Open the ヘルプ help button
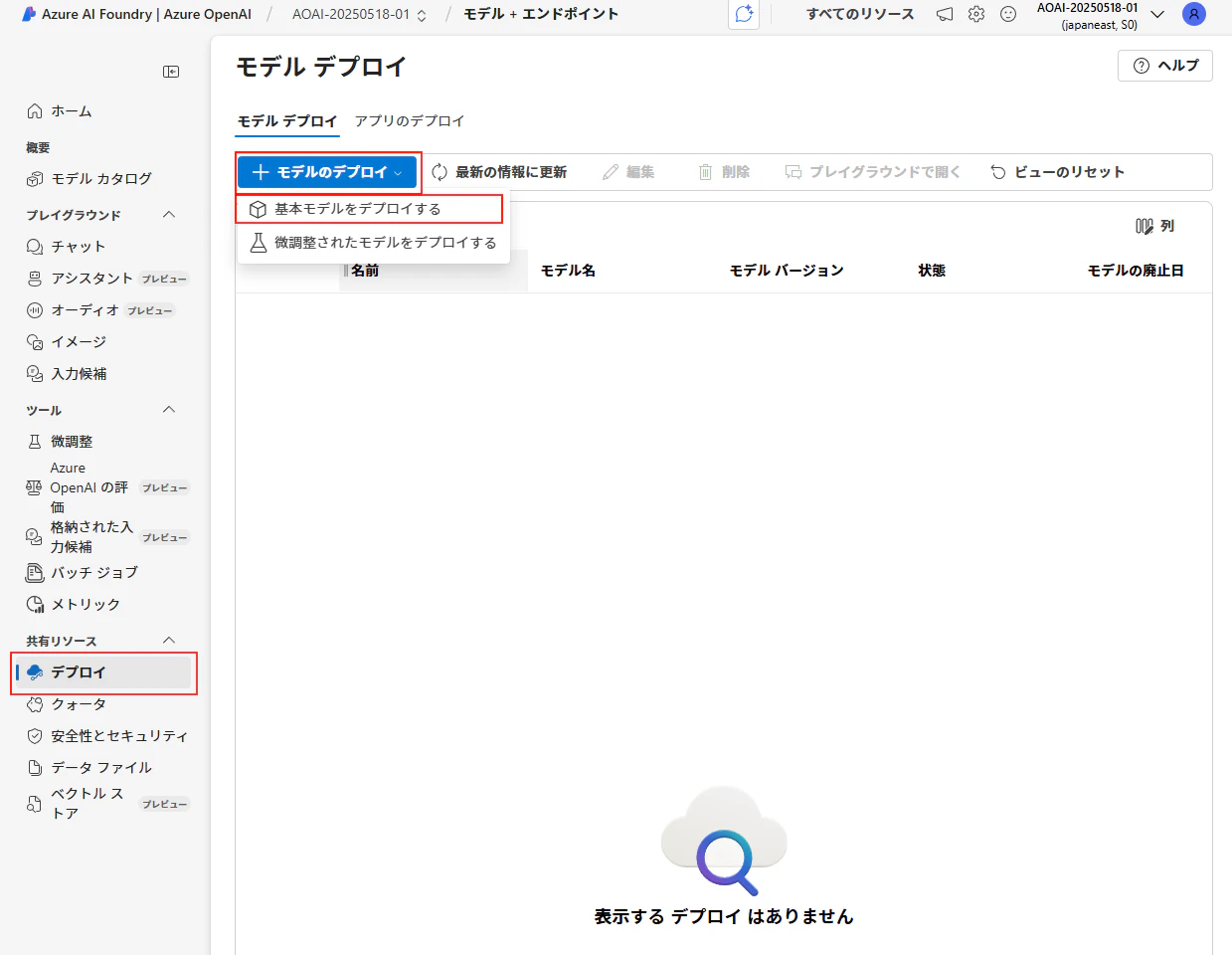The width and height of the screenshot is (1232, 955). (x=1165, y=66)
